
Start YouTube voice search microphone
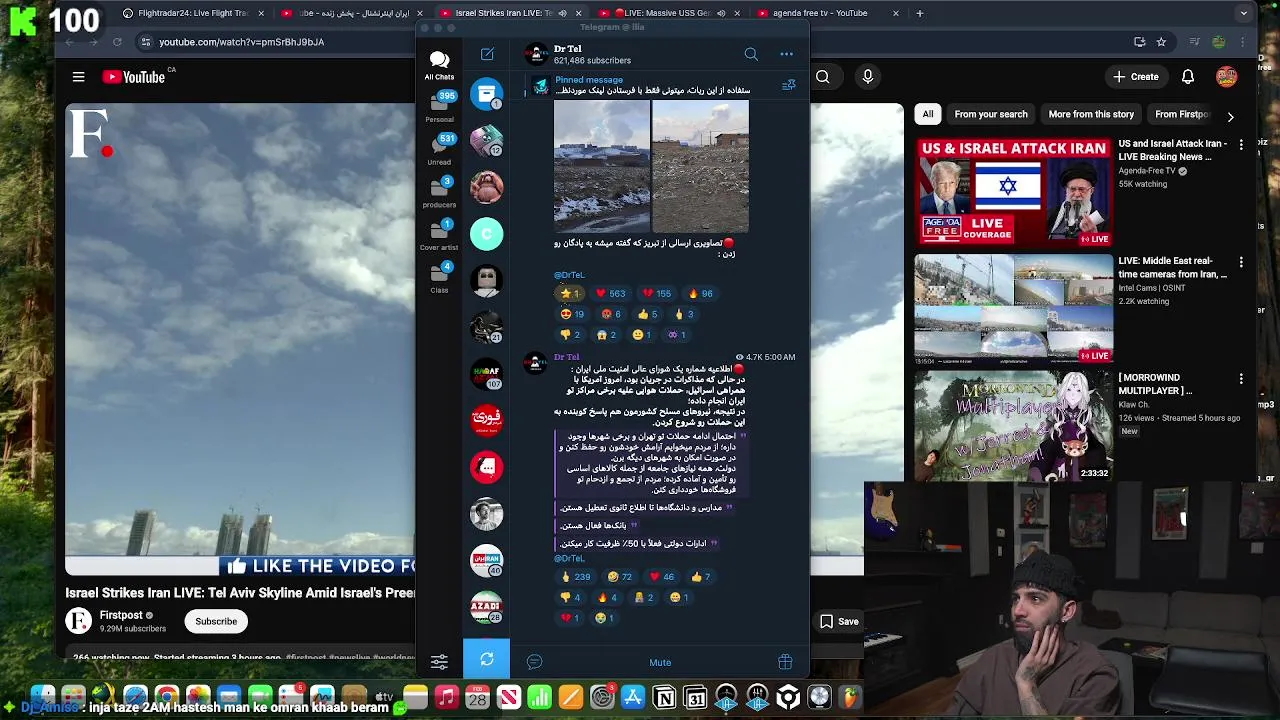pyautogui.click(x=868, y=77)
